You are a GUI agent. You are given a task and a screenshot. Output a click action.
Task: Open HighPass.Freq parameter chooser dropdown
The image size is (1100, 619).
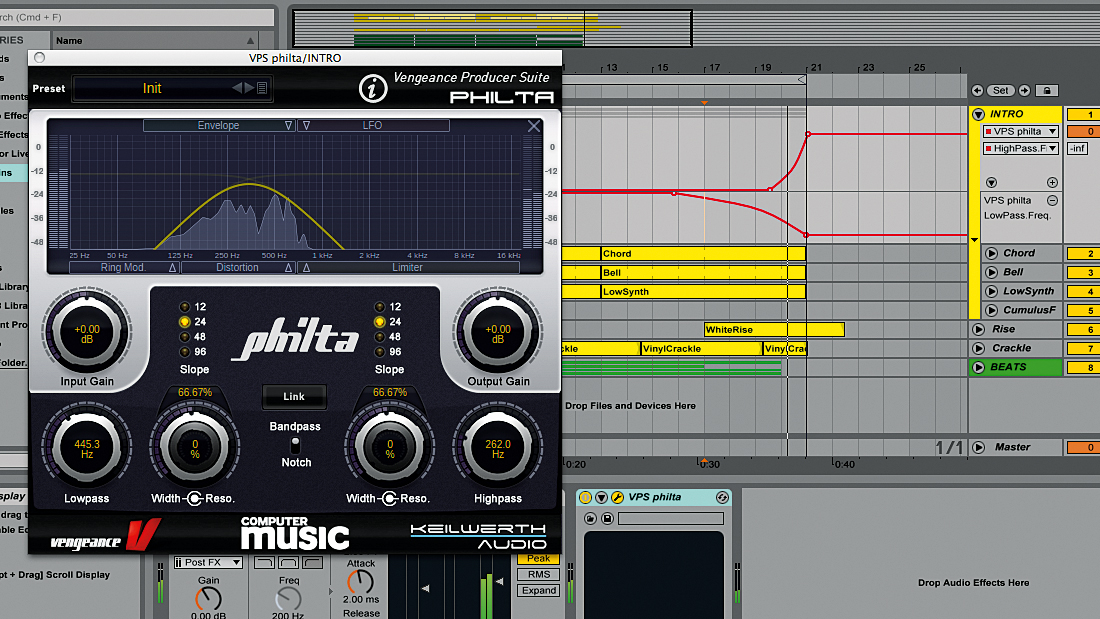tap(1021, 148)
